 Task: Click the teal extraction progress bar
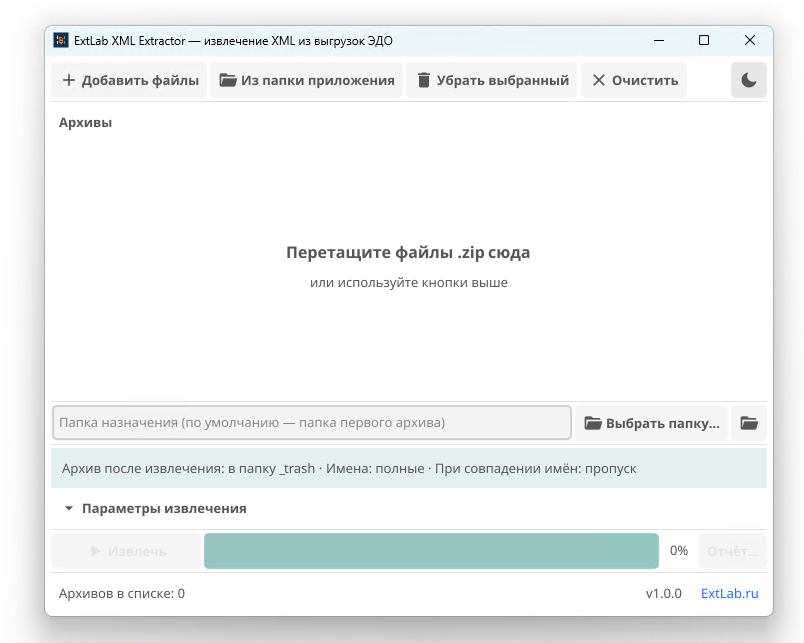point(431,551)
